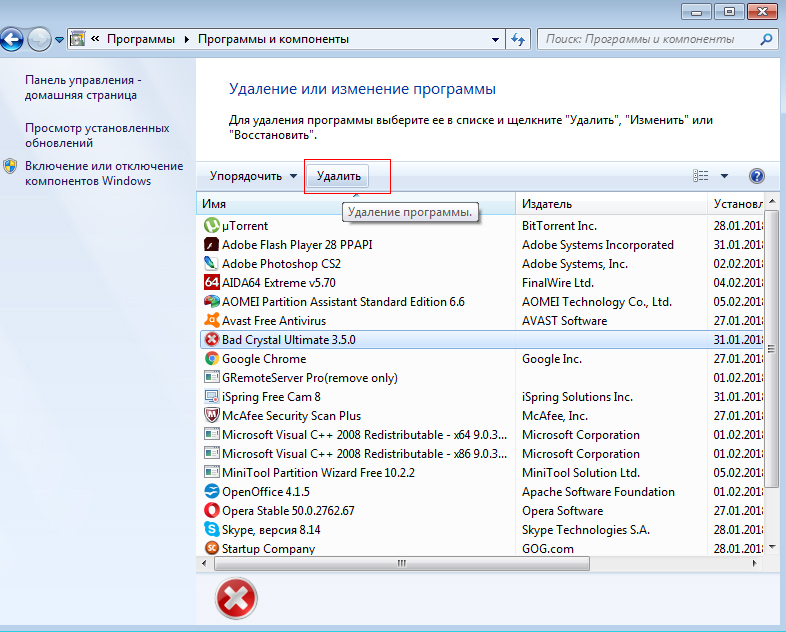Open recent pages dropdown near nav arrows

point(59,40)
